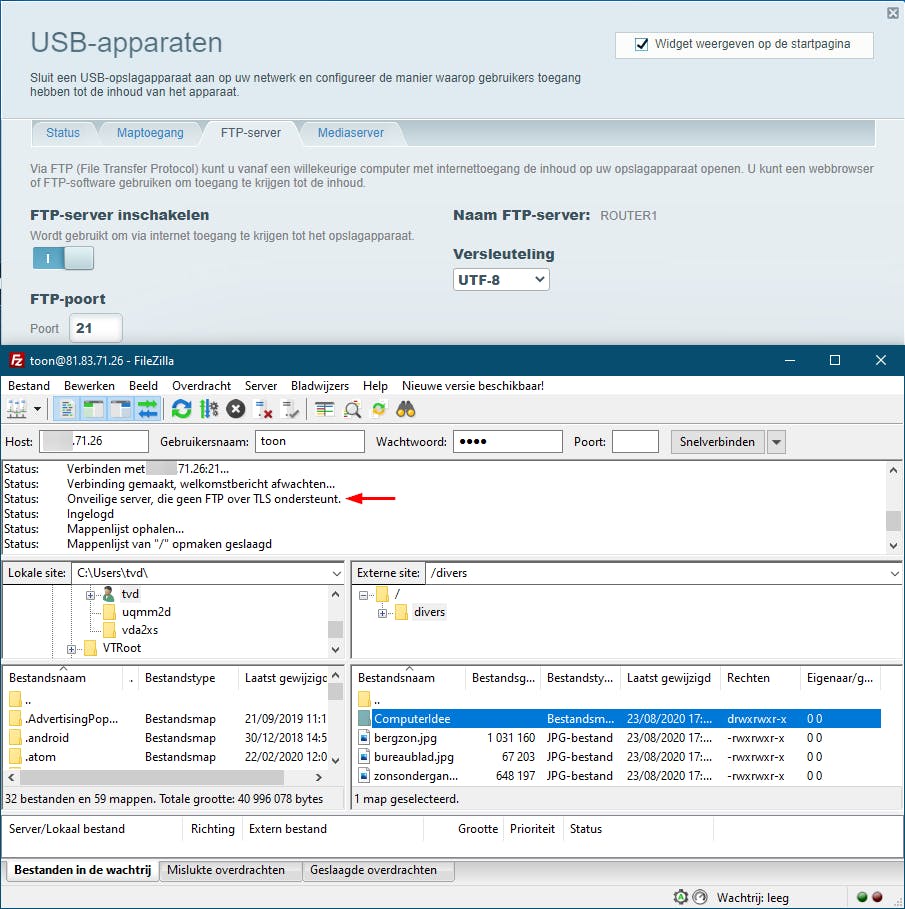Toggle local directory tree icon
Image resolution: width=905 pixels, height=909 pixels.
[93, 409]
